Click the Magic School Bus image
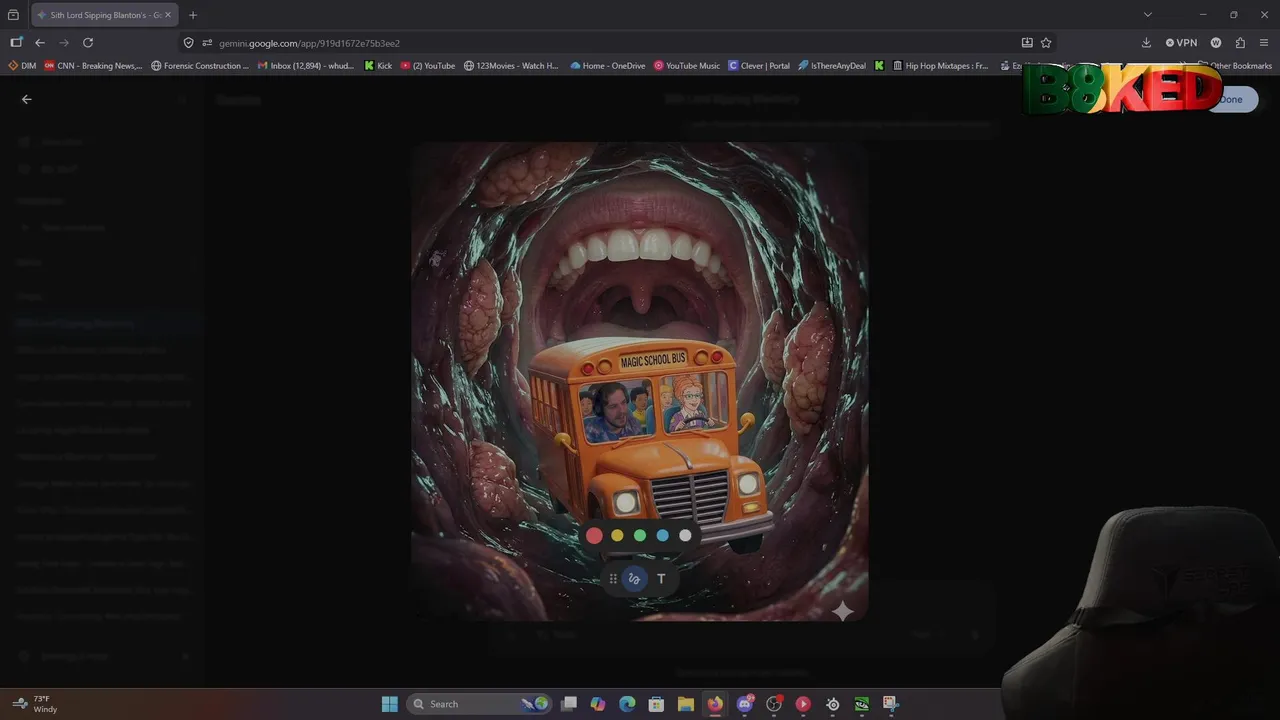The width and height of the screenshot is (1280, 720). point(640,381)
